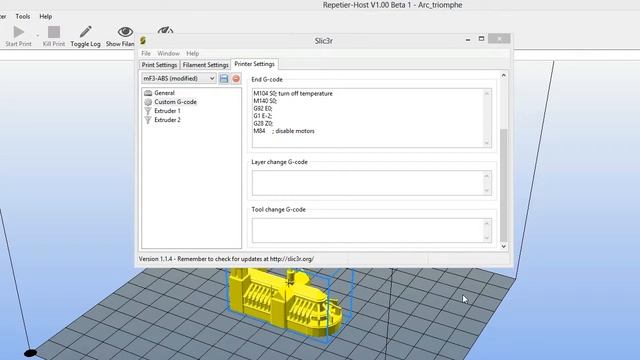Click the 'G28 Z0;' line in End G-code
Image resolution: width=640 pixels, height=360 pixels.
(263, 123)
